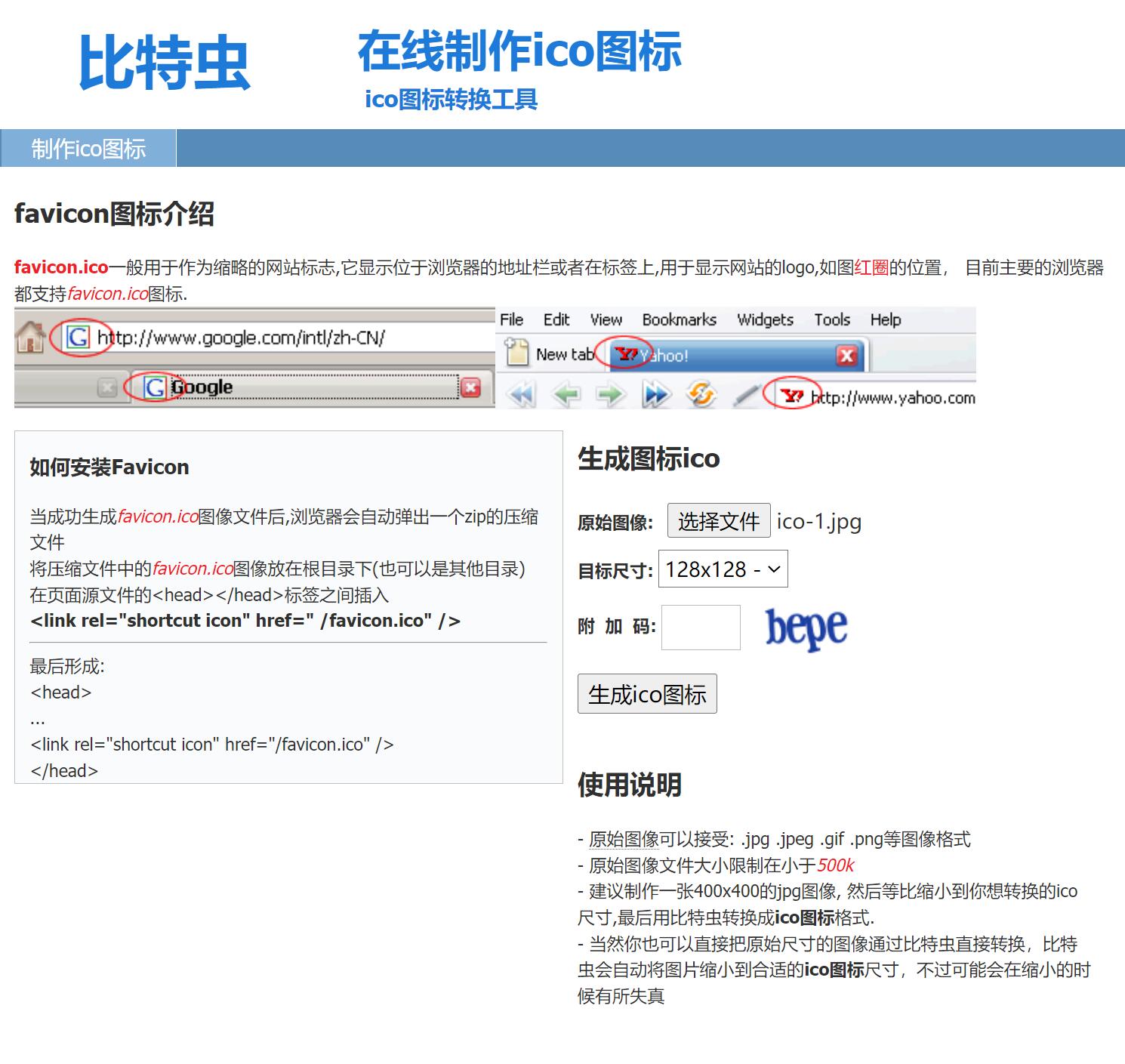Click the bold link rel shortcut icon code line
Viewport: 1125px width, 1064px height.
click(245, 621)
